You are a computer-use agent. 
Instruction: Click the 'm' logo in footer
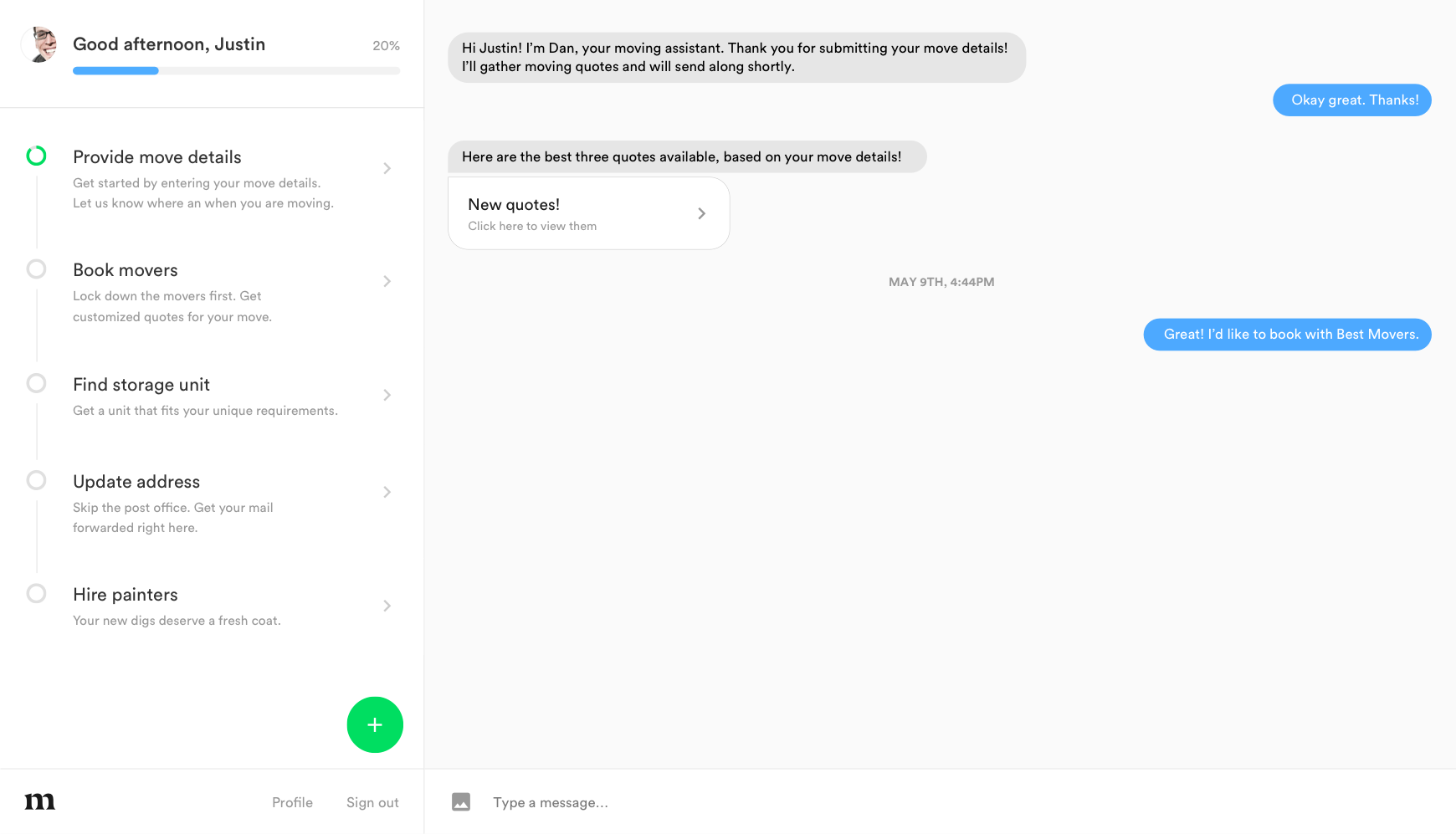point(40,801)
